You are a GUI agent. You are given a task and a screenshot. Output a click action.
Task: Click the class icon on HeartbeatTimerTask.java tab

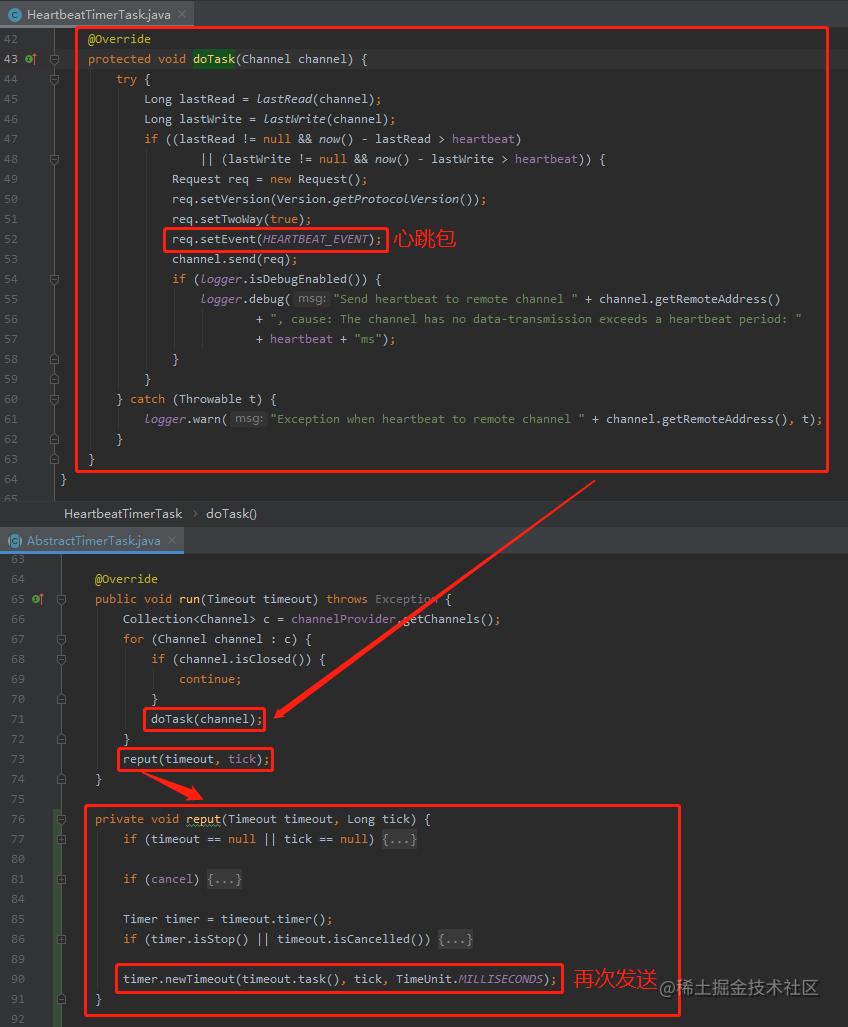[14, 14]
